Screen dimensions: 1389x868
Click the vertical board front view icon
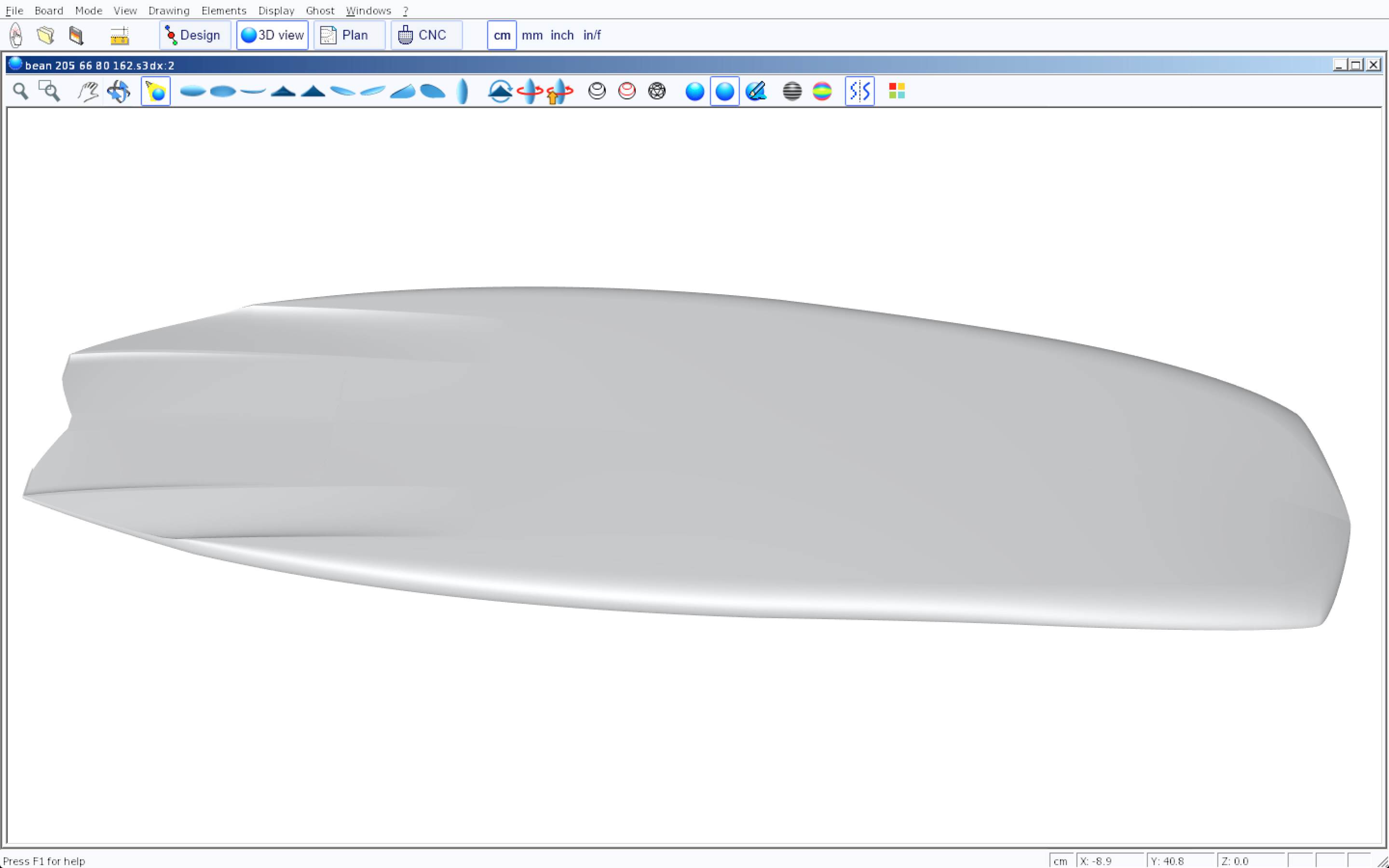(463, 91)
